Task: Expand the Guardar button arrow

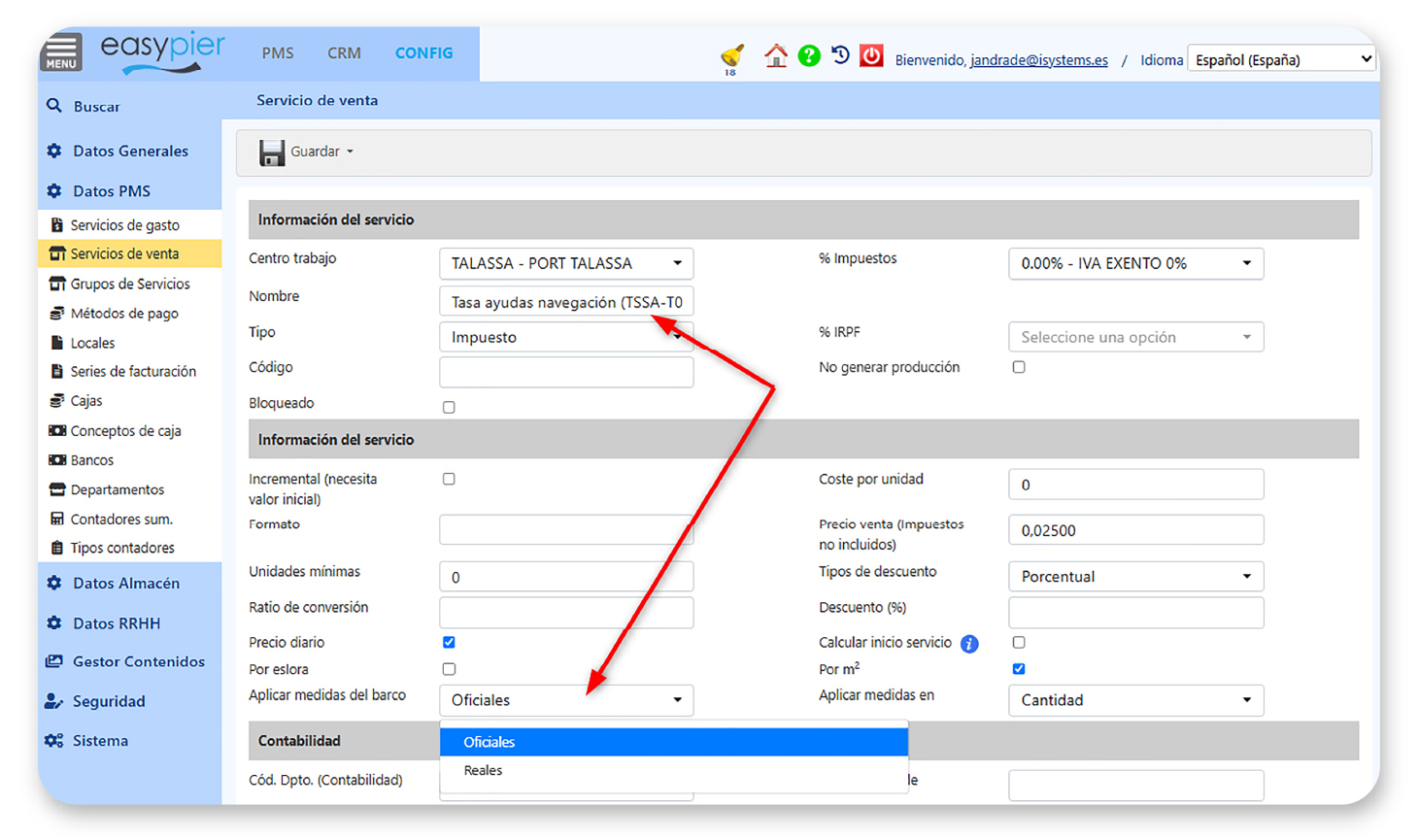Action: click(350, 151)
